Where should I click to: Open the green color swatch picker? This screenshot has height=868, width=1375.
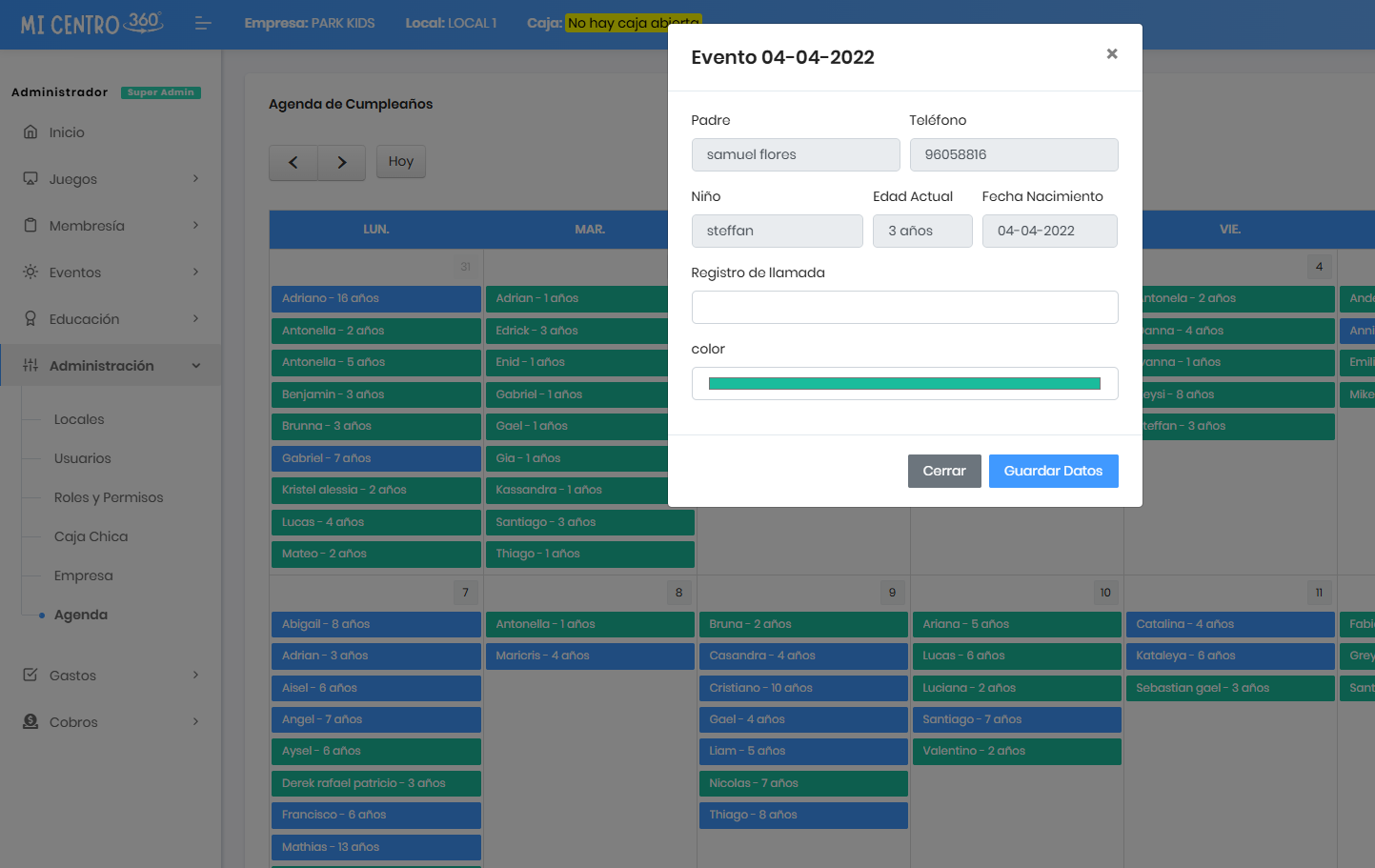904,384
